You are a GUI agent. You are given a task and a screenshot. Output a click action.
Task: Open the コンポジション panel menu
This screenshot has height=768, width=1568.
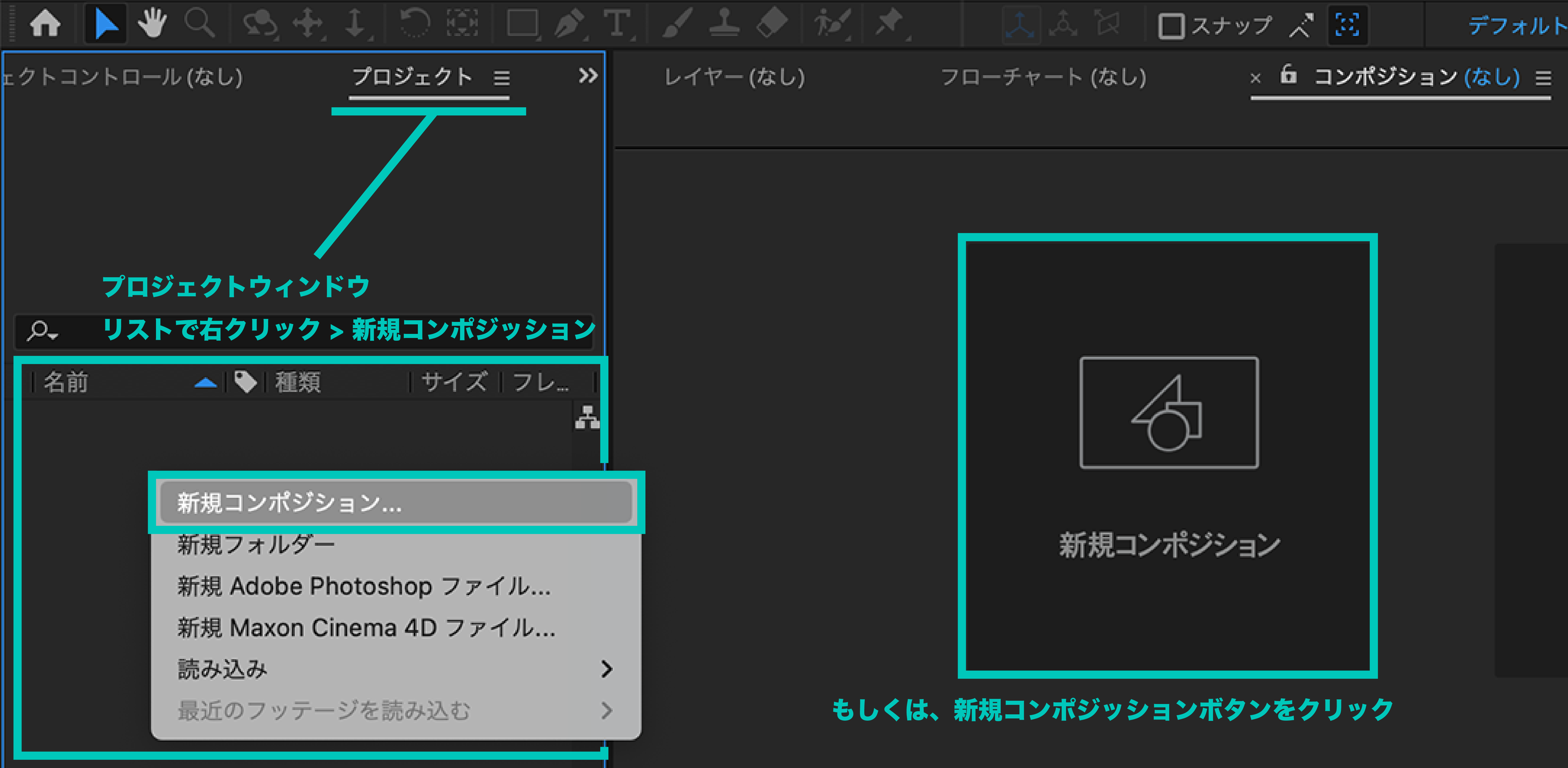click(1543, 78)
